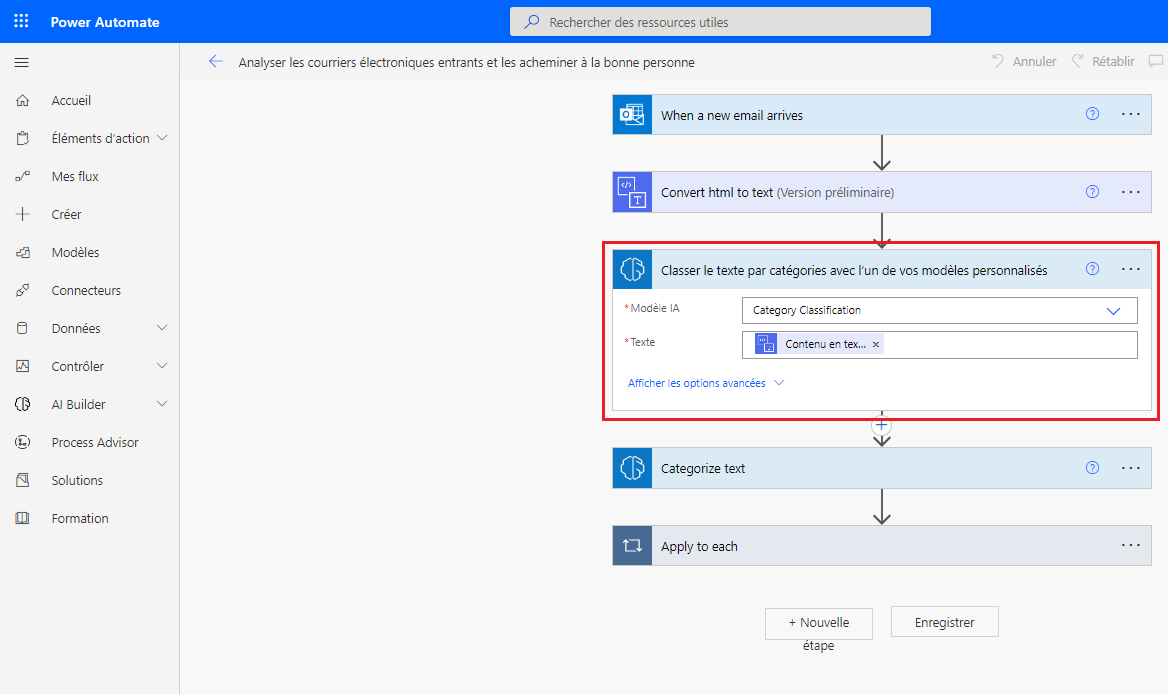The width and height of the screenshot is (1168, 694).
Task: Open the app launcher waffle icon
Action: [22, 21]
